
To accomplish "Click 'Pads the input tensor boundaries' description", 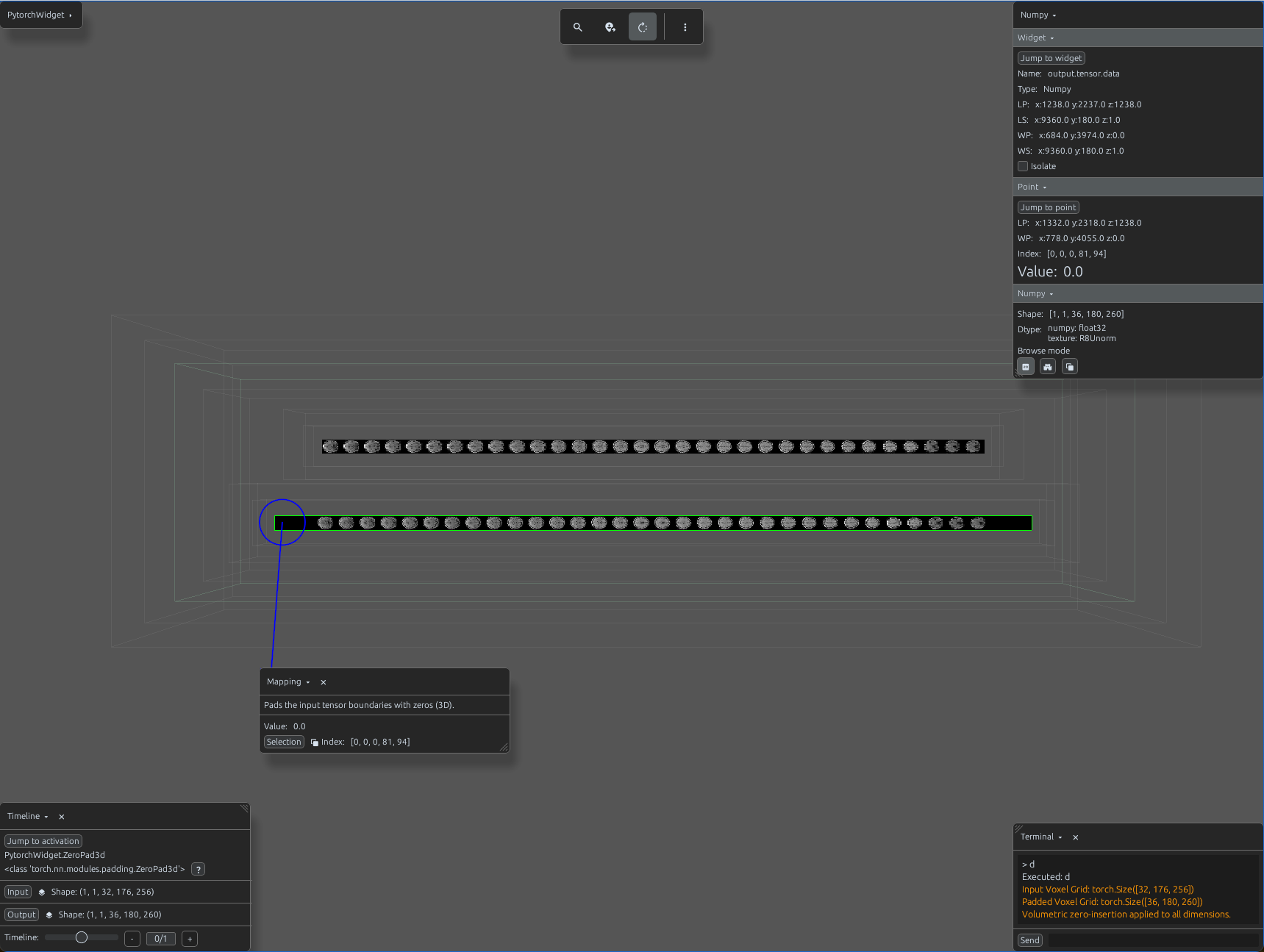I will click(359, 705).
